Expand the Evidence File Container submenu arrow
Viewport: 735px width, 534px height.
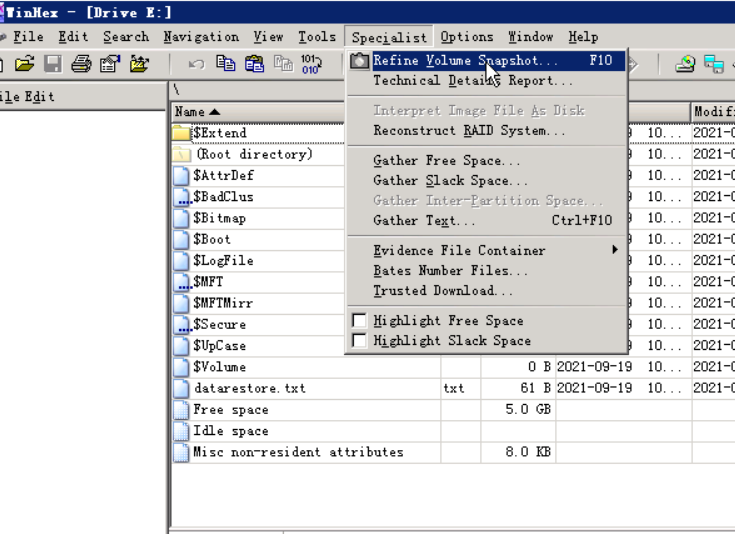pyautogui.click(x=615, y=250)
